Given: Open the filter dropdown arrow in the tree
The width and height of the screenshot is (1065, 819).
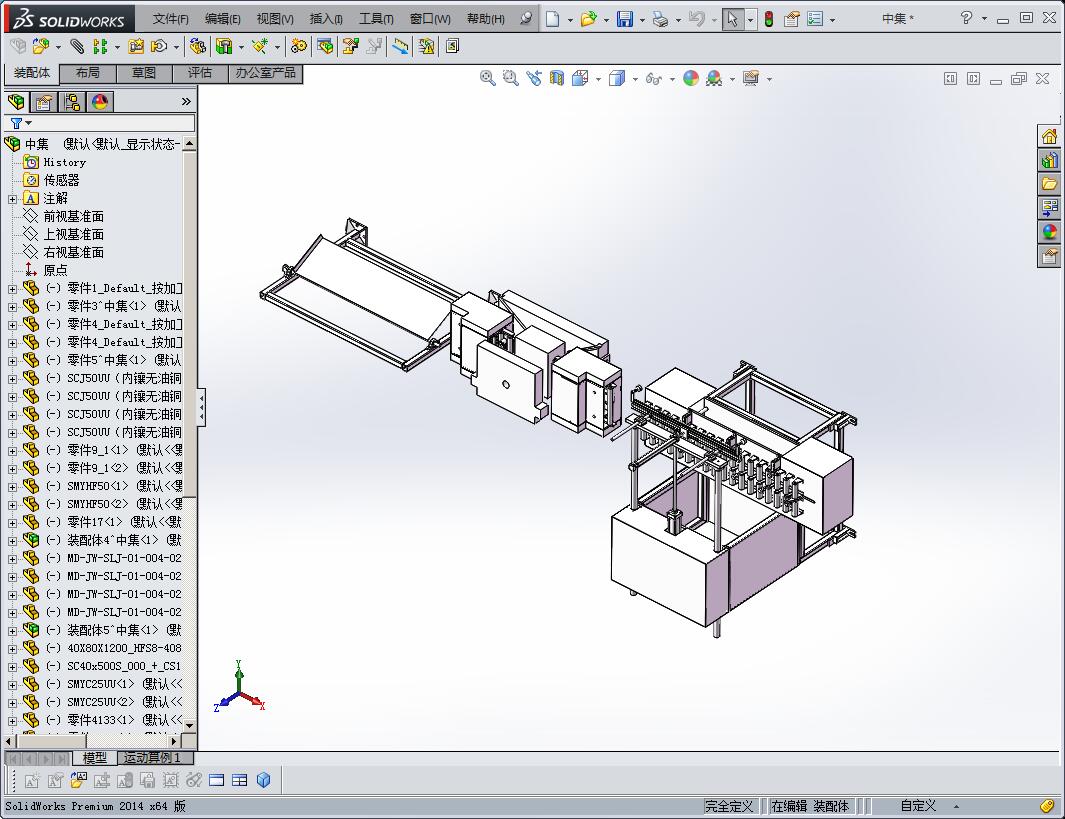Looking at the screenshot, I should pyautogui.click(x=29, y=123).
